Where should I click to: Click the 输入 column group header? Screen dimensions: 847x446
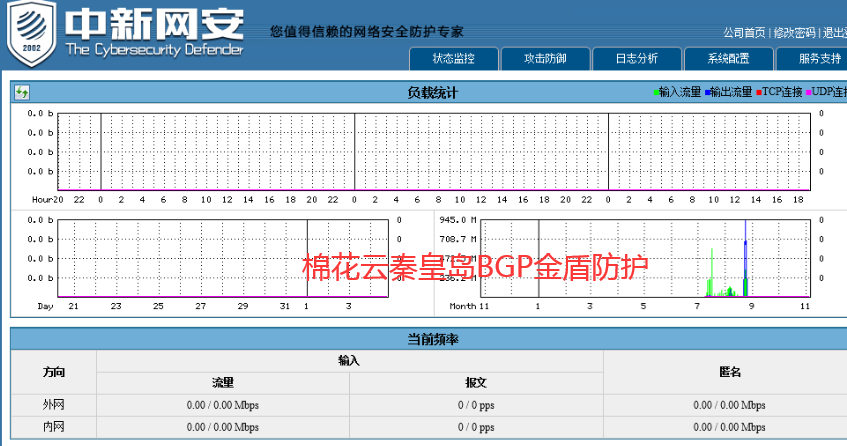pos(349,361)
